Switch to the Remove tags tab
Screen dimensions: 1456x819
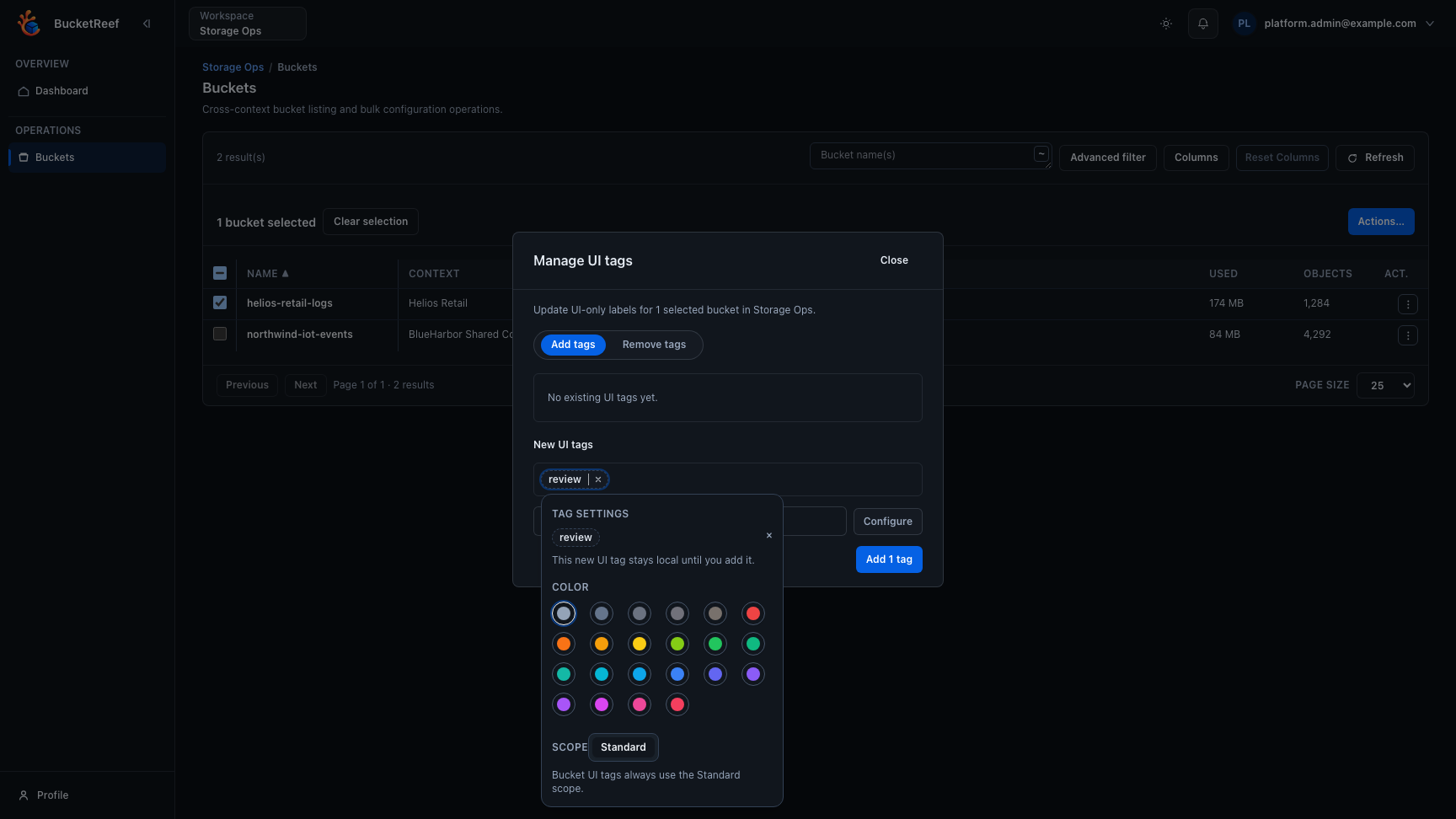(x=654, y=345)
